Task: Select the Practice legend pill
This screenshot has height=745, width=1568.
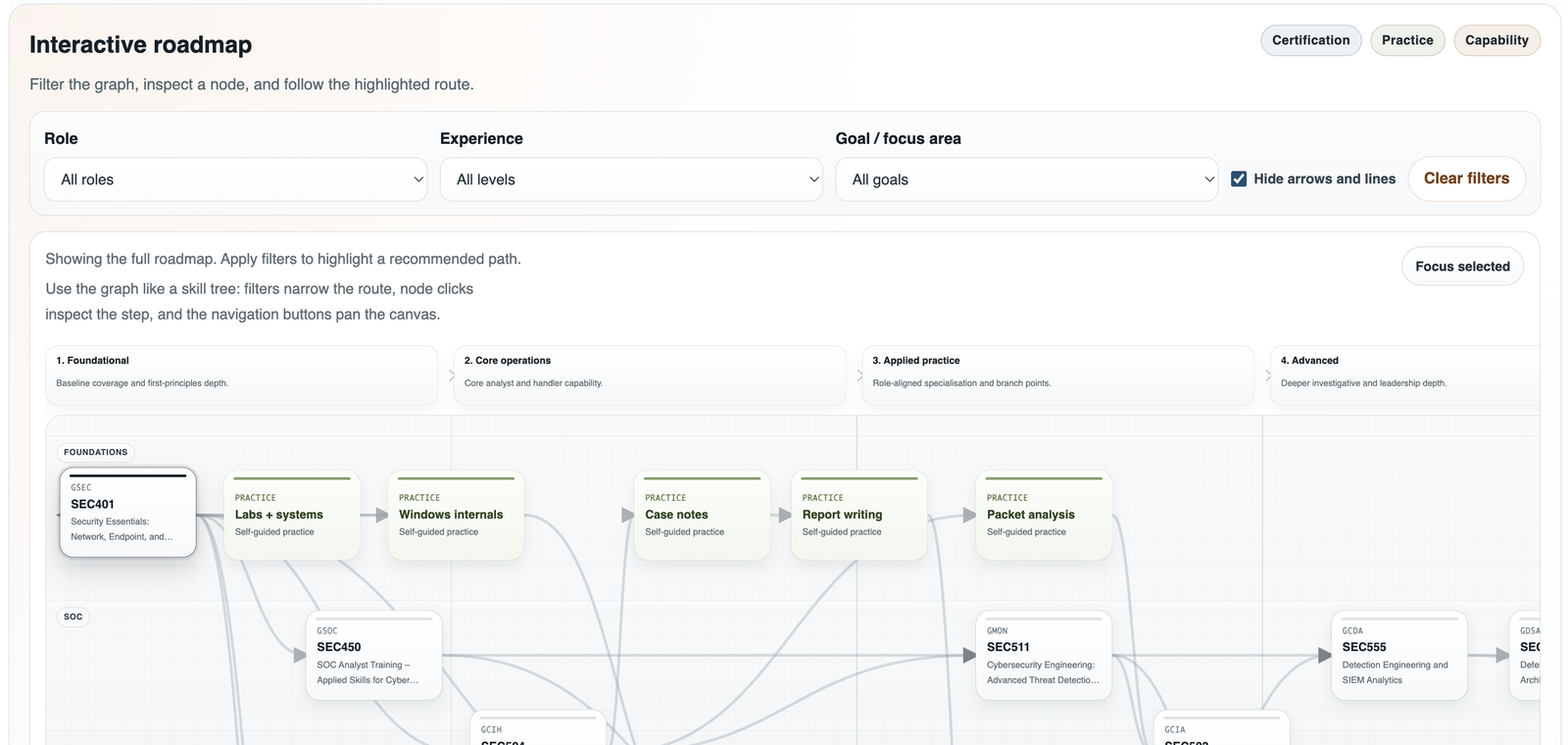Action: (x=1407, y=40)
